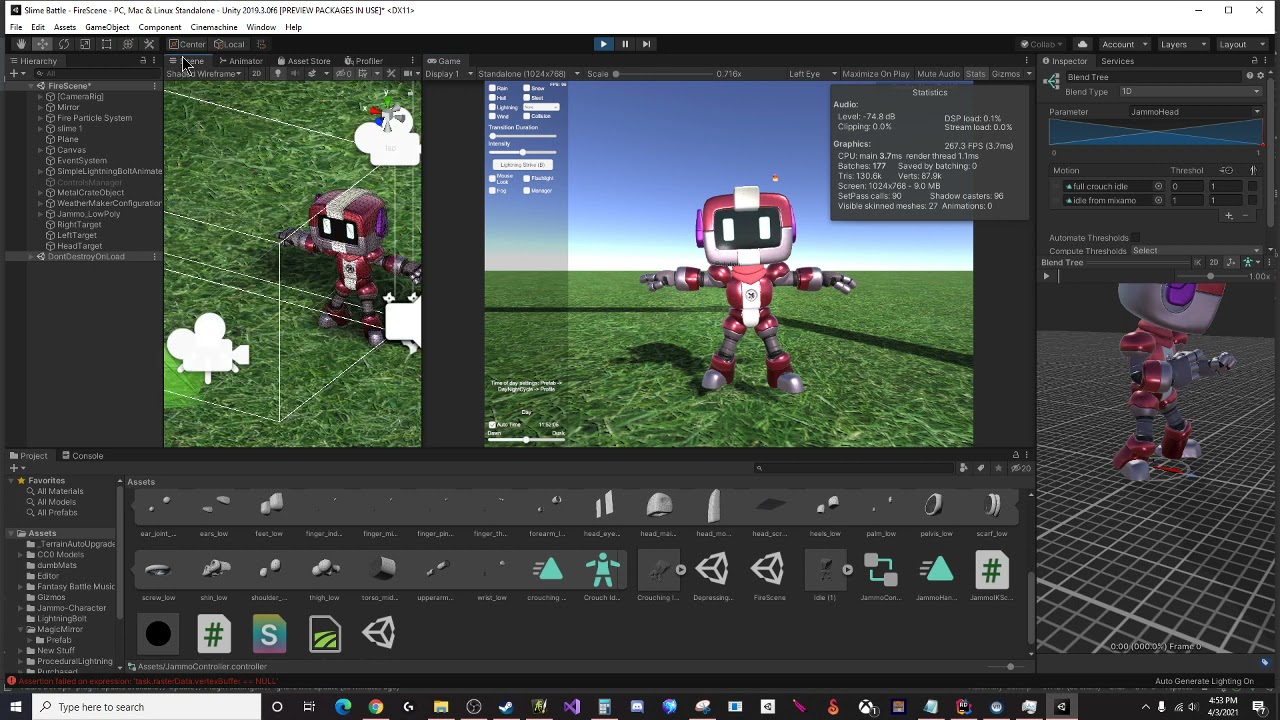1280x720 pixels.
Task: Open the JammoHead parameter dropdown
Action: click(x=1195, y=112)
